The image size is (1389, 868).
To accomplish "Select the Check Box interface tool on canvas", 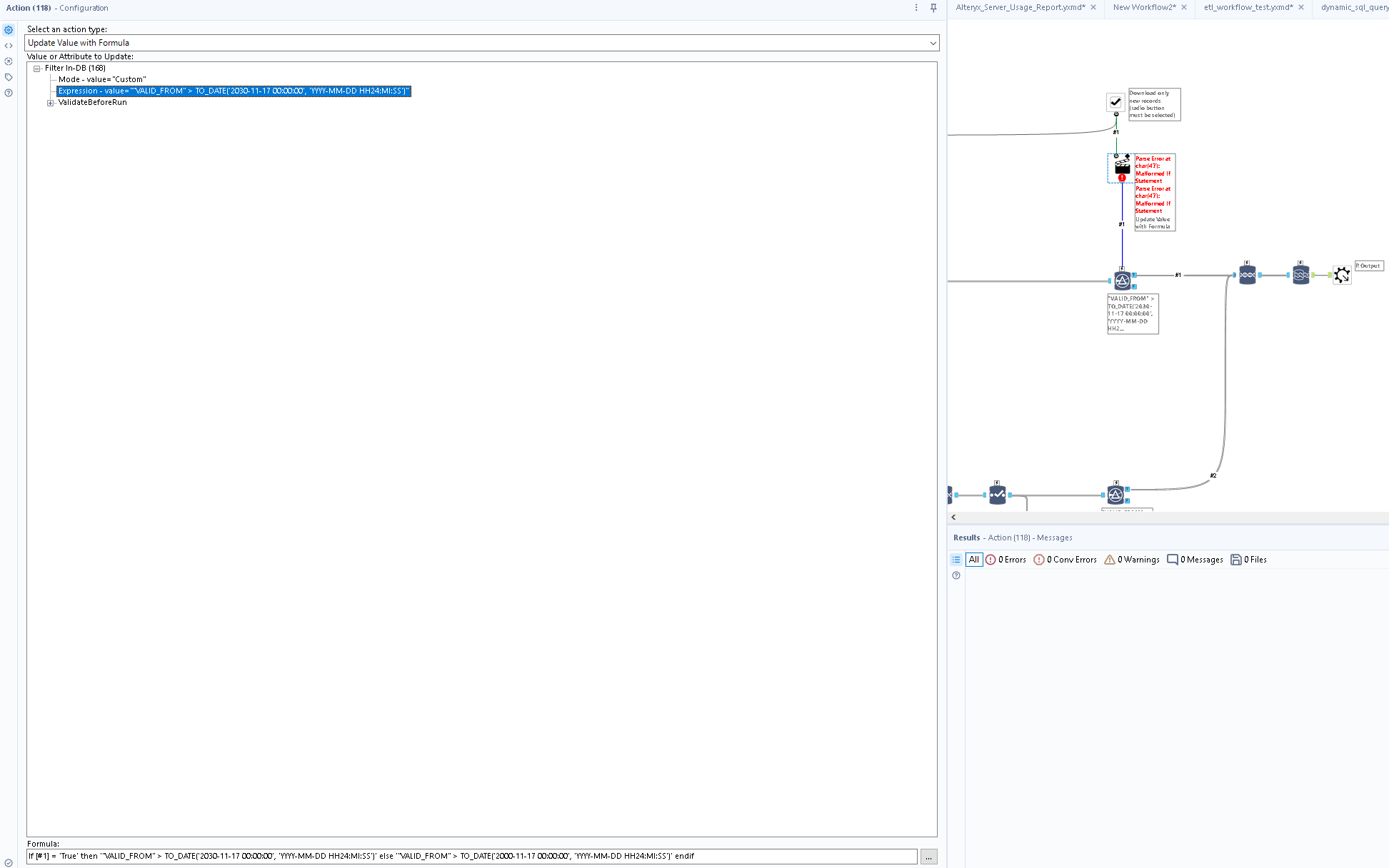I will pyautogui.click(x=1115, y=102).
